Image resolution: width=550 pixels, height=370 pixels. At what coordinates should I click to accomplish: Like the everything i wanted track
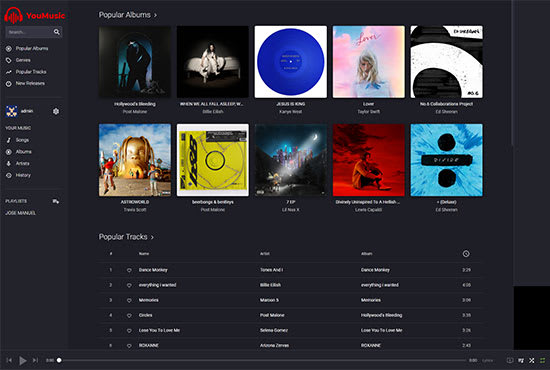pyautogui.click(x=129, y=285)
